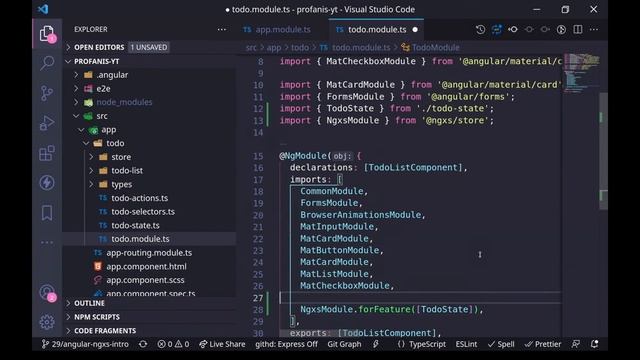Open app-routing.module.ts file
640x360 pixels.
[149, 253]
